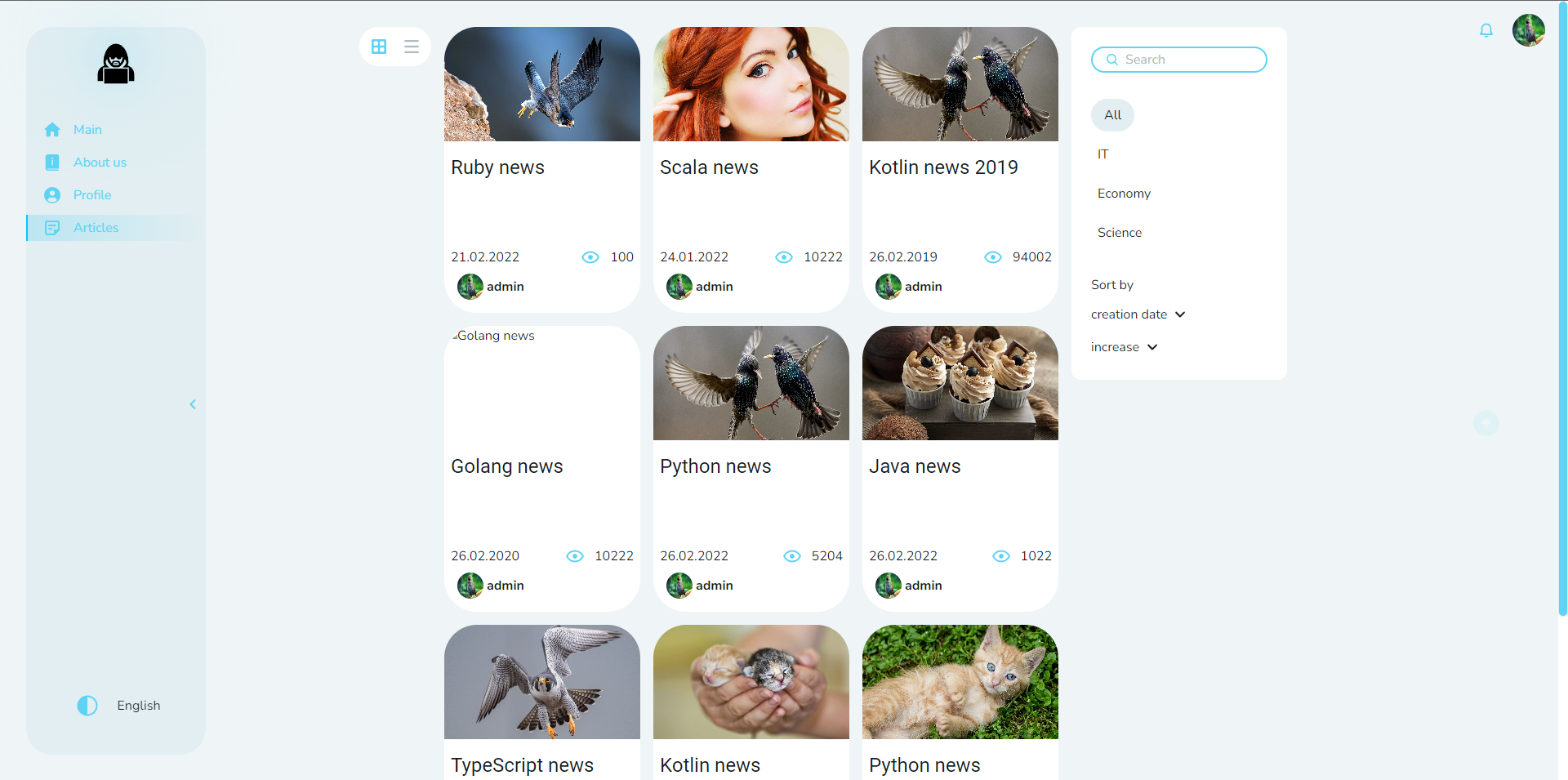Navigate to About us page

click(x=100, y=163)
